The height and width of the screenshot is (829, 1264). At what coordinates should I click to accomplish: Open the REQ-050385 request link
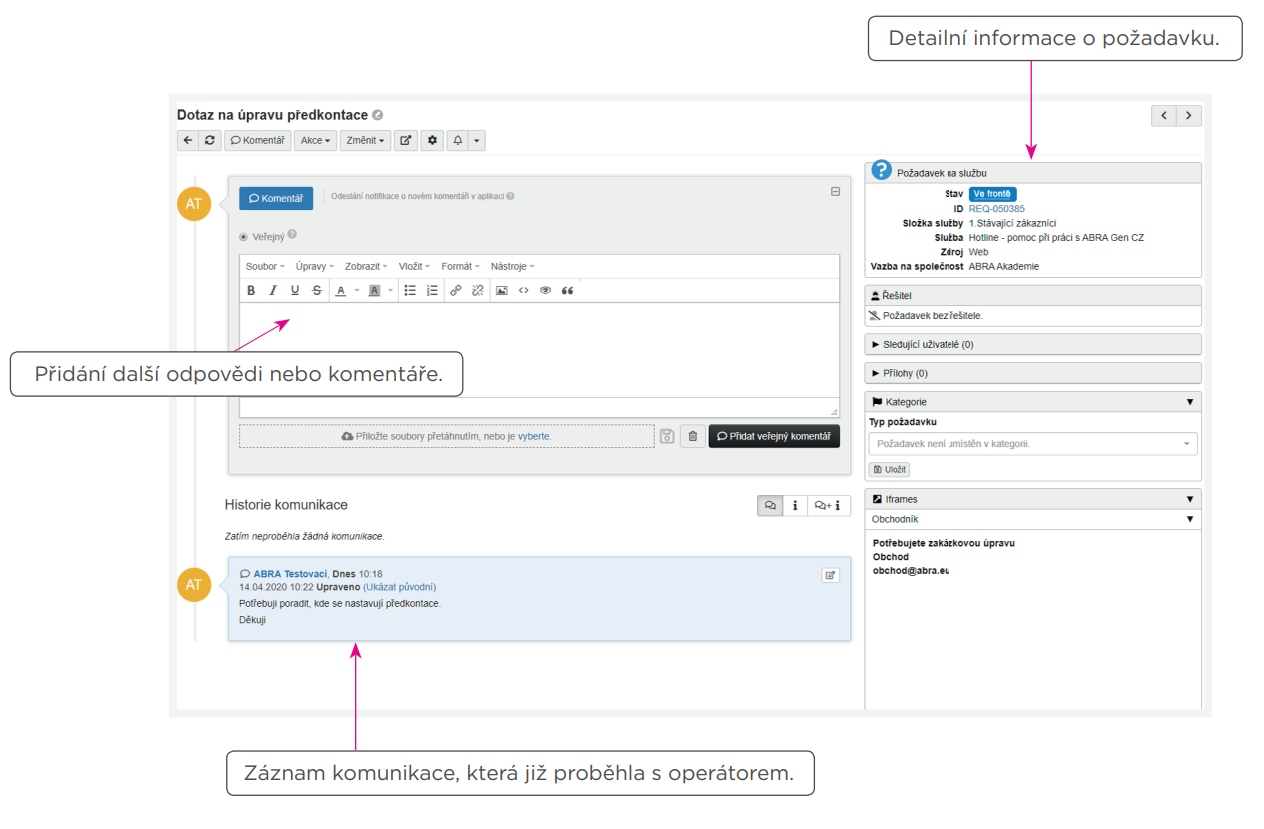pos(996,209)
